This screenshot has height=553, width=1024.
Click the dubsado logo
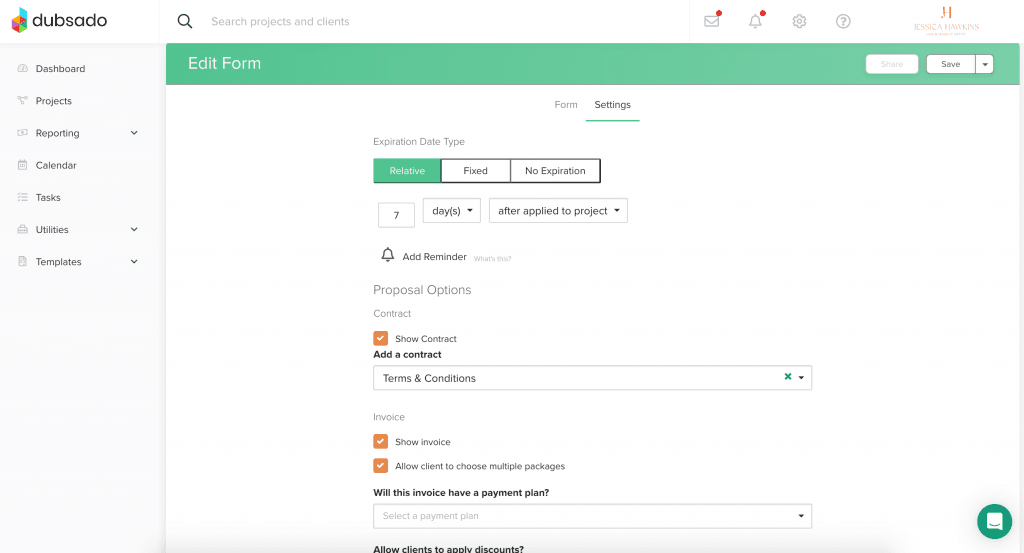(59, 21)
